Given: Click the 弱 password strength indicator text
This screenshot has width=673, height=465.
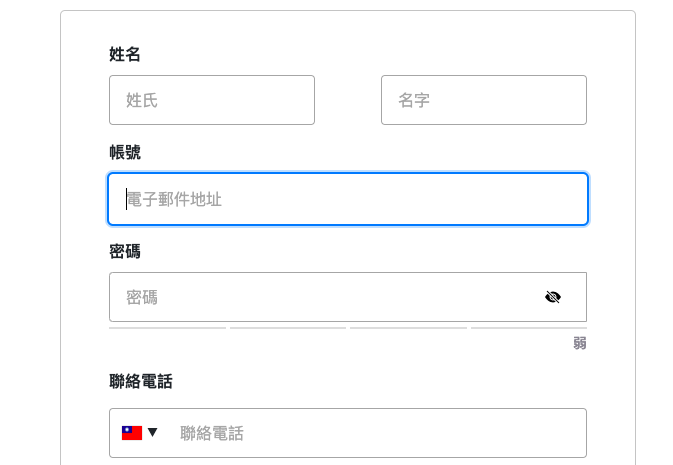Looking at the screenshot, I should coord(580,343).
